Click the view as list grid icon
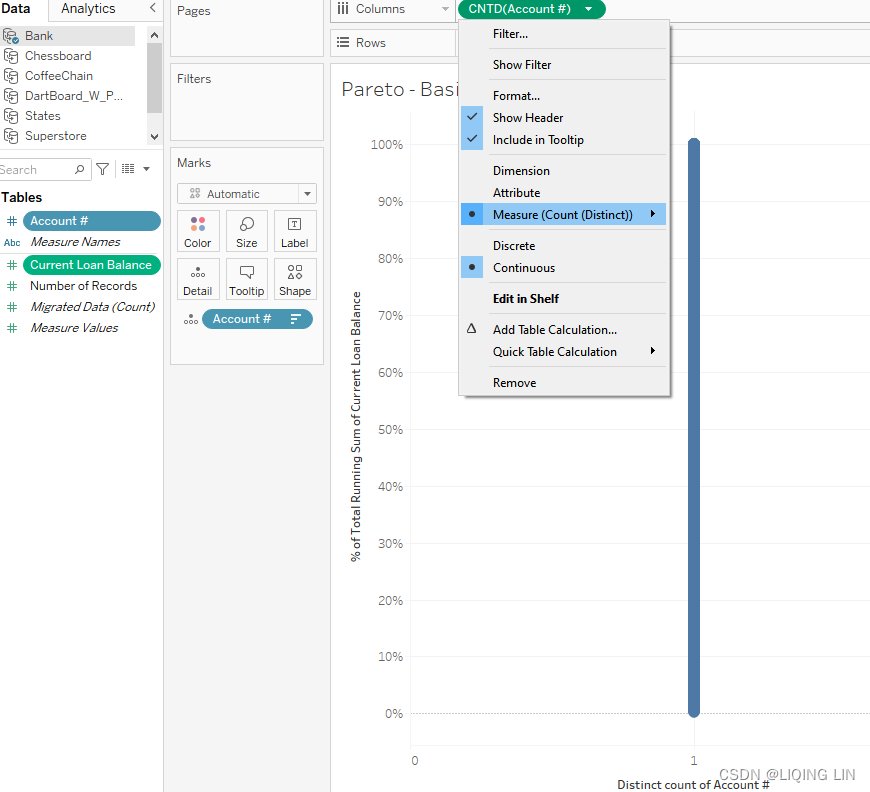Screen dimensions: 870x792 (x=128, y=169)
